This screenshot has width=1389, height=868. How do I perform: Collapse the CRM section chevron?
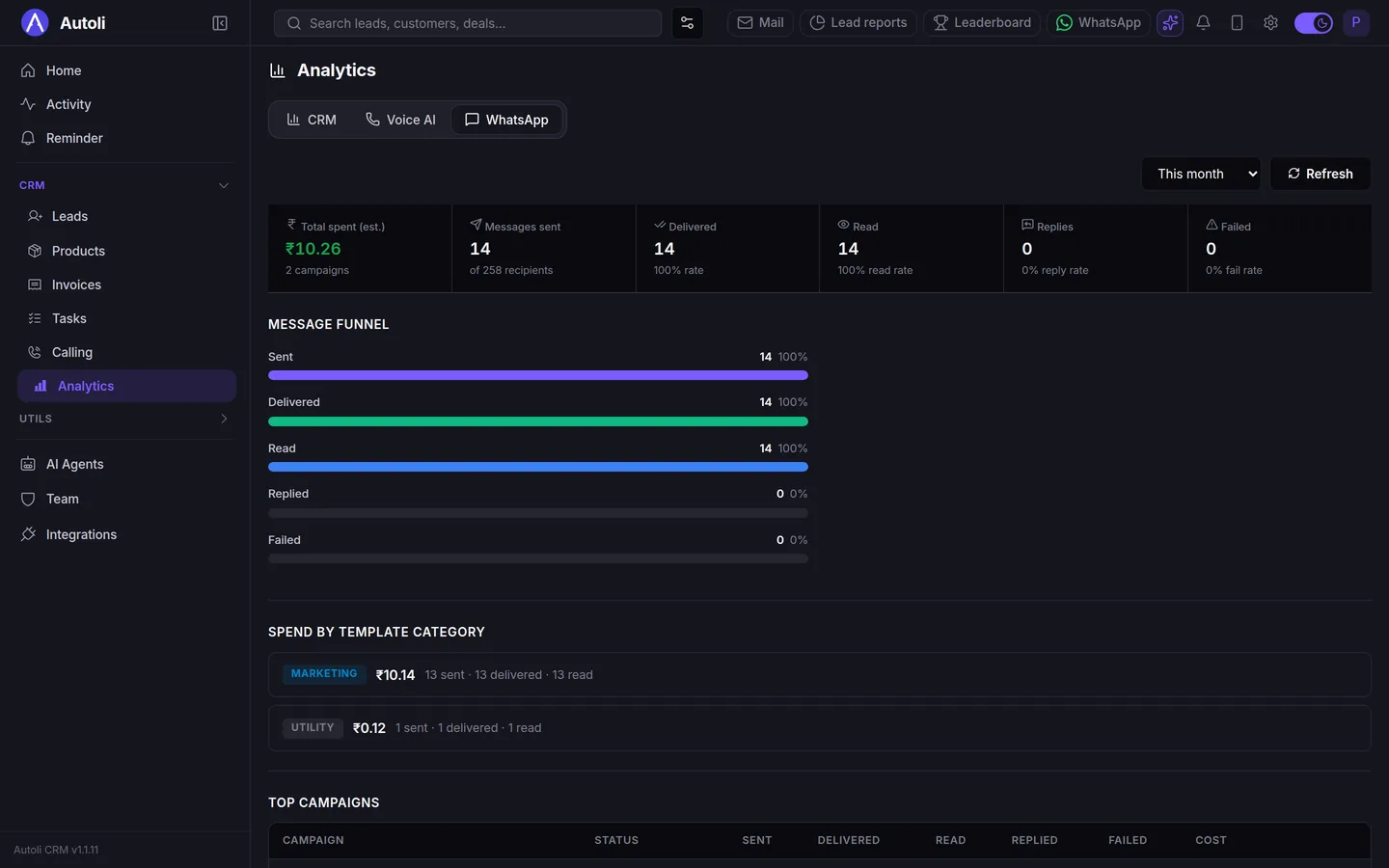(224, 185)
